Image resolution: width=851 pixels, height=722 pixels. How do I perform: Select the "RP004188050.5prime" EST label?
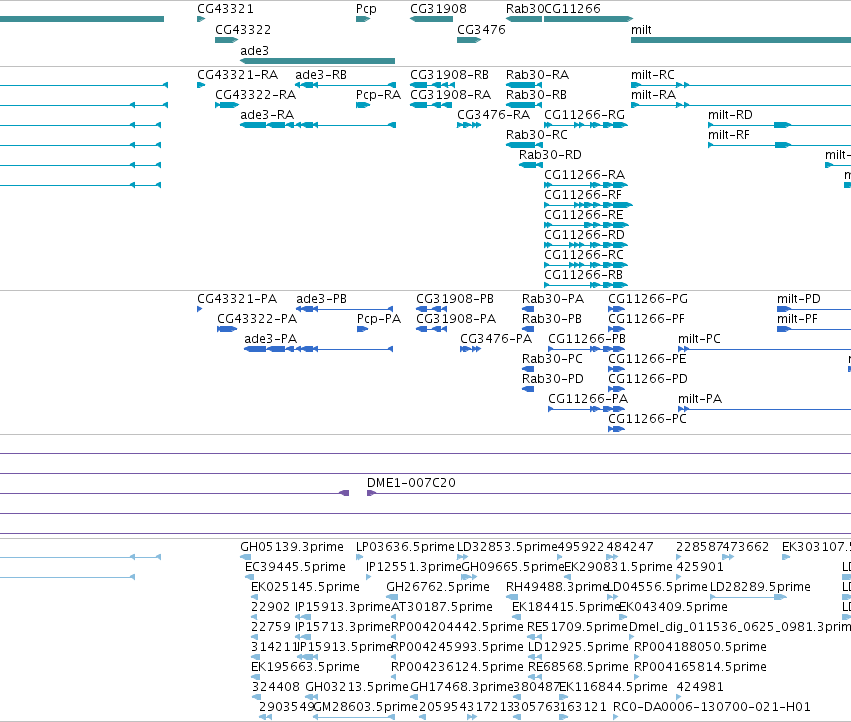point(700,647)
